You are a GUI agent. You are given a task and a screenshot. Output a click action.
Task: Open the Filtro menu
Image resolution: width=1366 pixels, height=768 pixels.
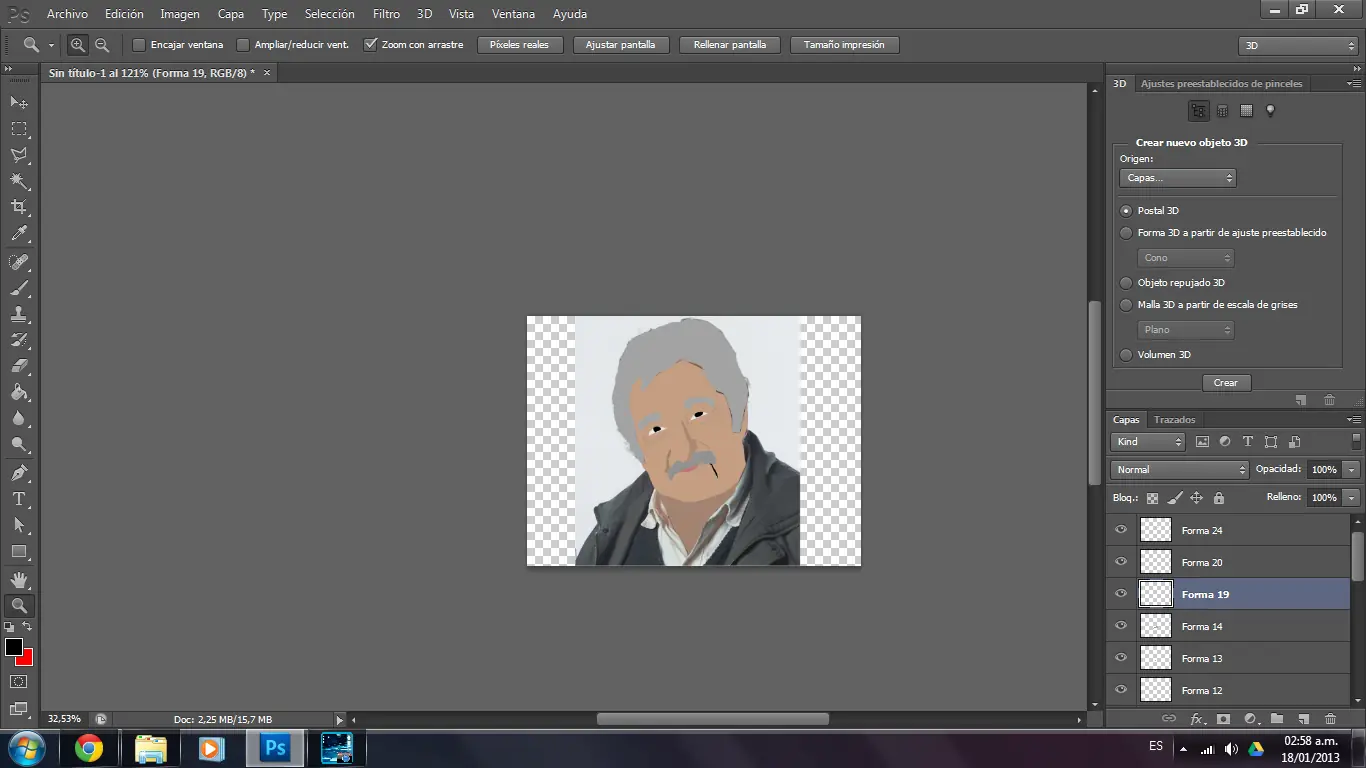pyautogui.click(x=386, y=14)
